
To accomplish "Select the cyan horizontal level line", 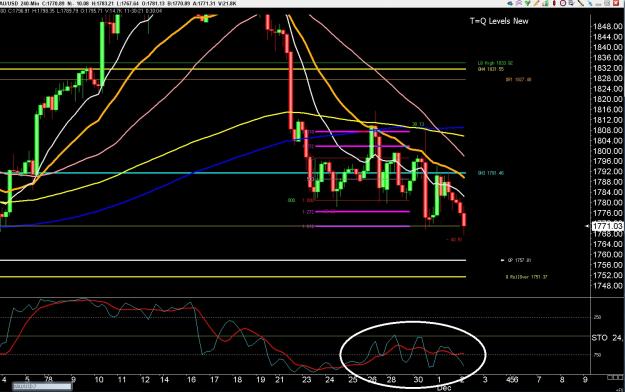I will [233, 173].
